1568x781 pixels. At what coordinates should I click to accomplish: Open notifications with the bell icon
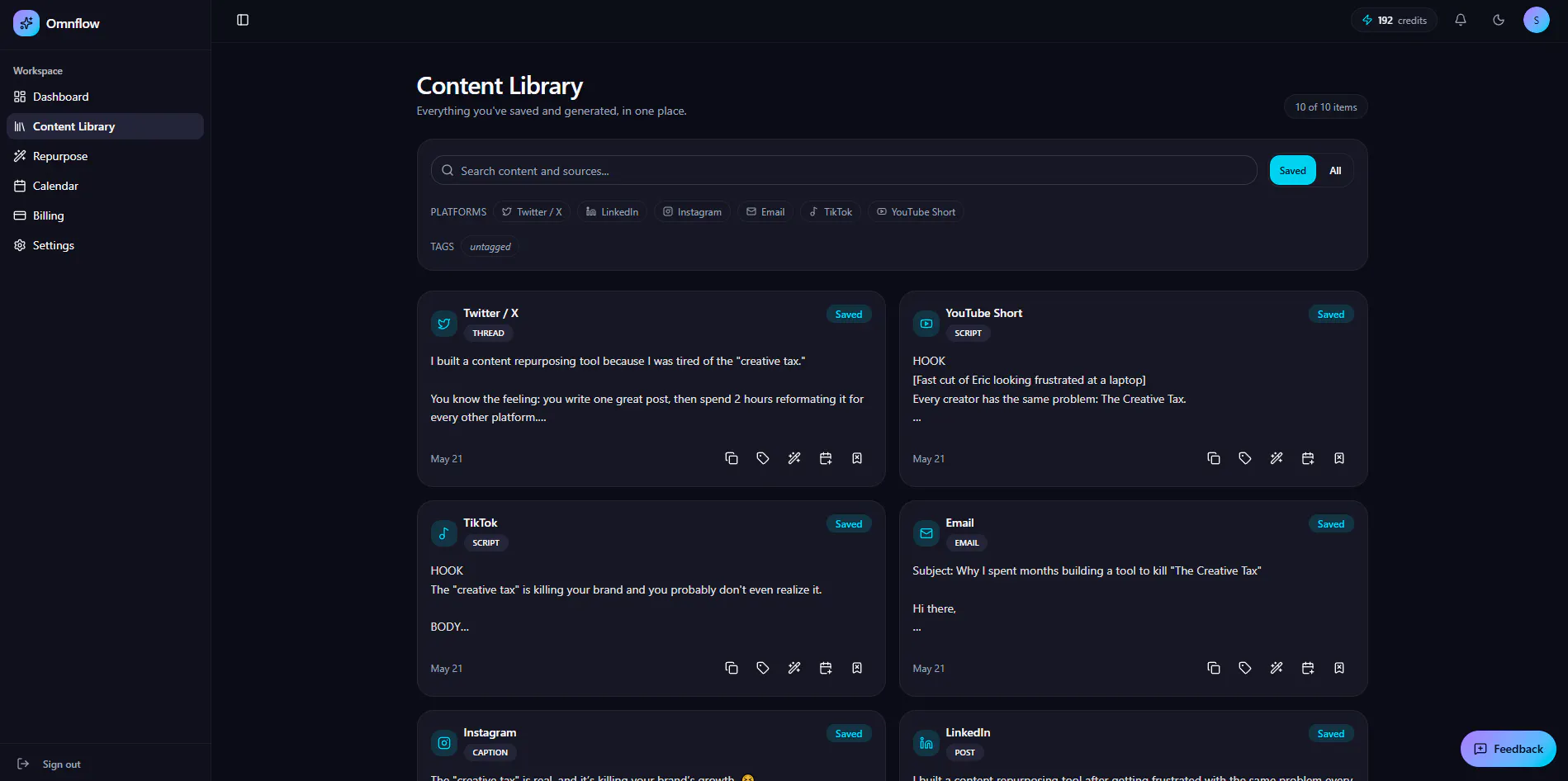click(1461, 20)
